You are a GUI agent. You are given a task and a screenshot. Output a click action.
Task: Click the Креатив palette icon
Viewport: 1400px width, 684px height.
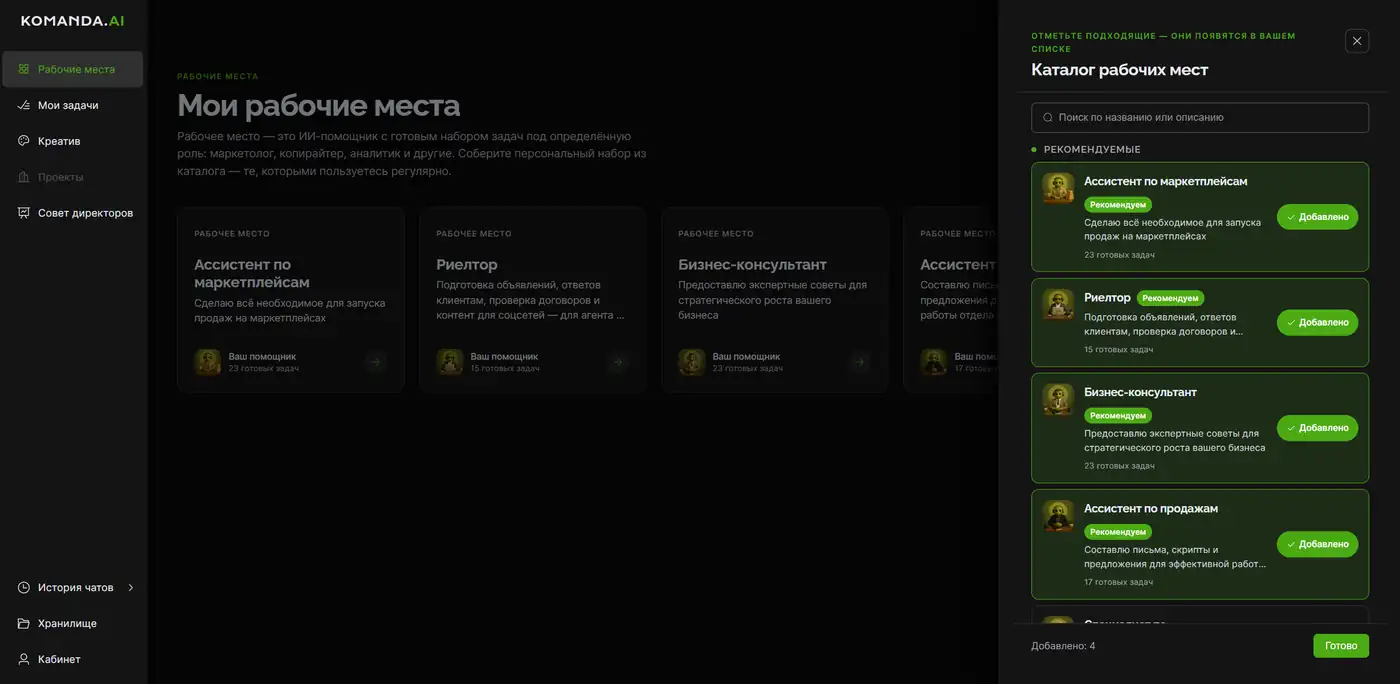[x=24, y=141]
